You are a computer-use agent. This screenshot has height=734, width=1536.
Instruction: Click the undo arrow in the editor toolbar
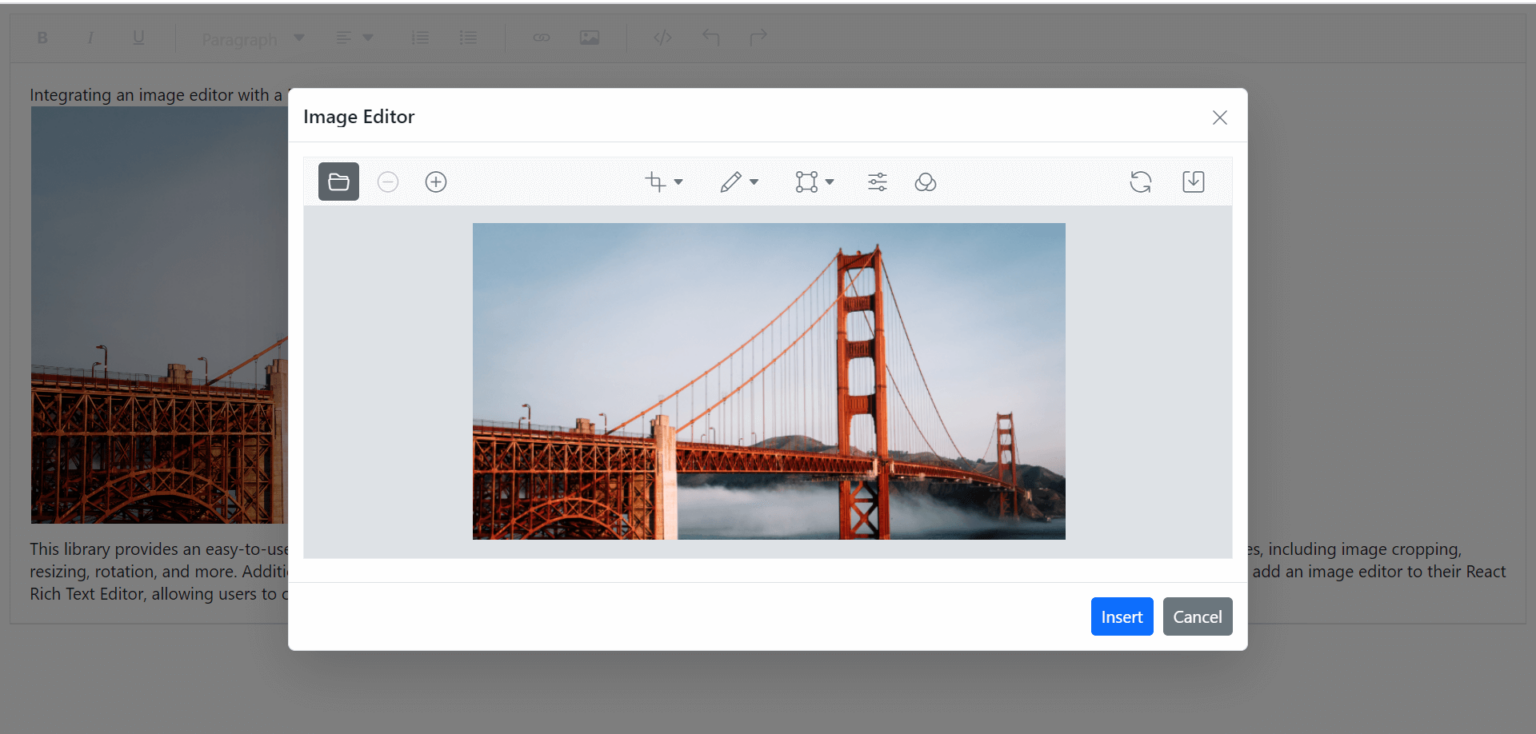[710, 37]
